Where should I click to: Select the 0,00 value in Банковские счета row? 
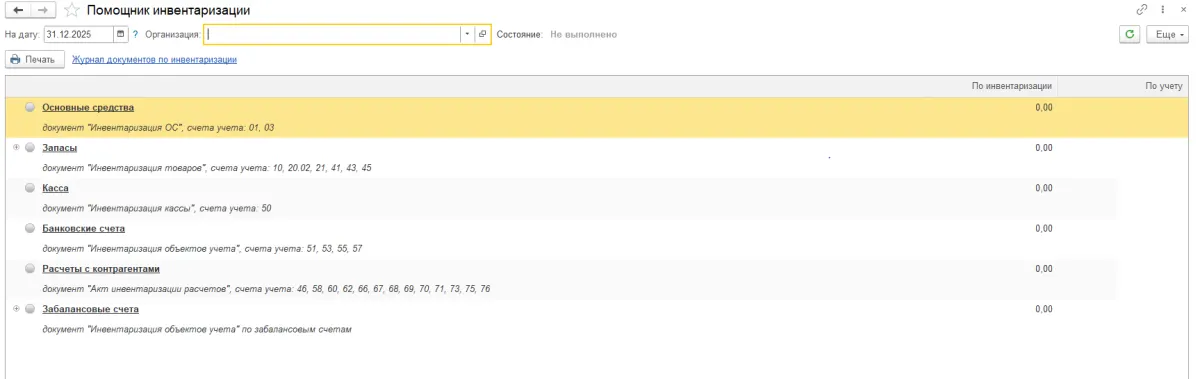click(1044, 228)
